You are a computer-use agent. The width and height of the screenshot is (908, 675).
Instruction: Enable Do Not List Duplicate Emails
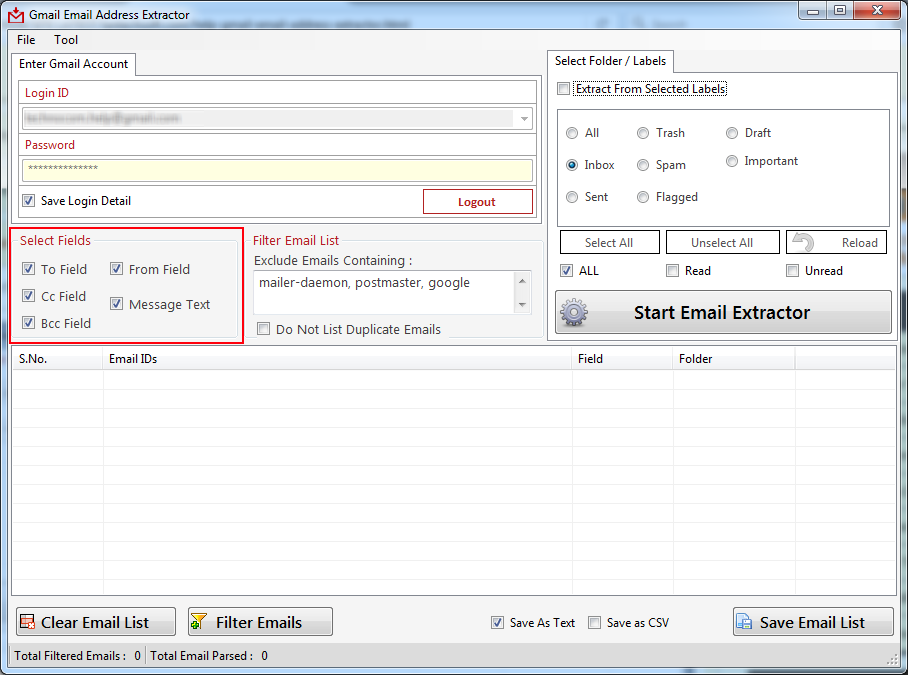click(263, 329)
